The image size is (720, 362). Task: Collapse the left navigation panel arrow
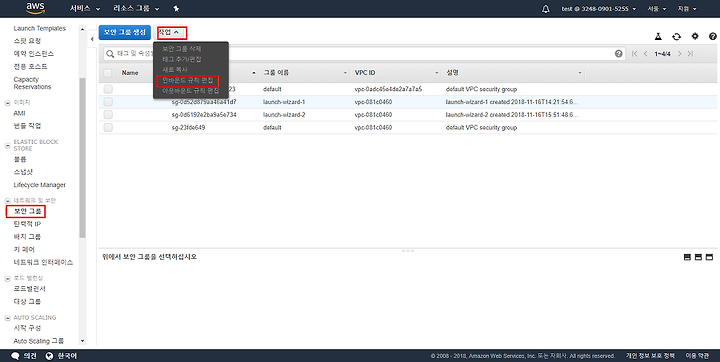tap(92, 39)
